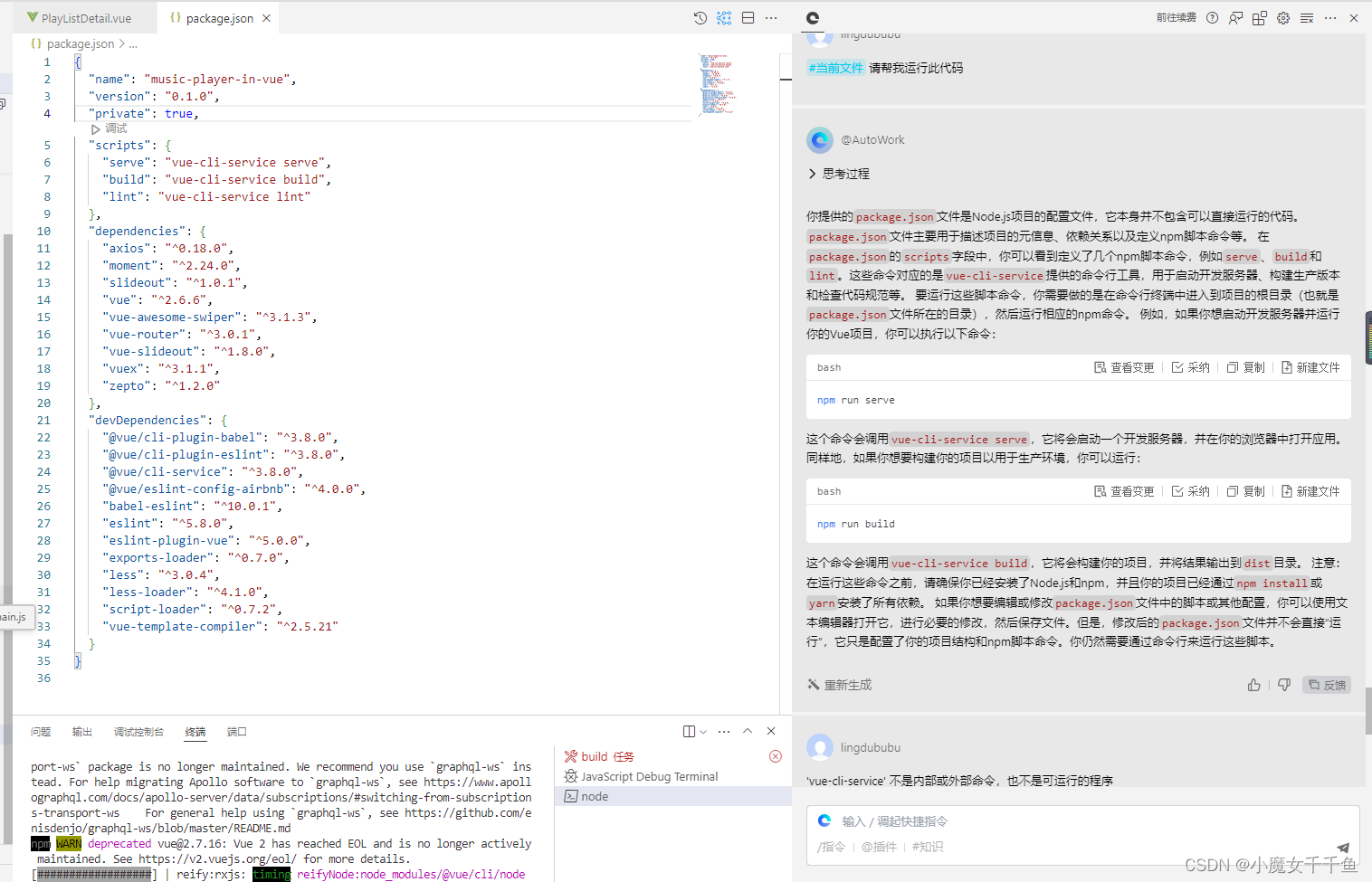The height and width of the screenshot is (882, 1372).
Task: Click the @AutoWork avatar icon
Action: pos(820,140)
